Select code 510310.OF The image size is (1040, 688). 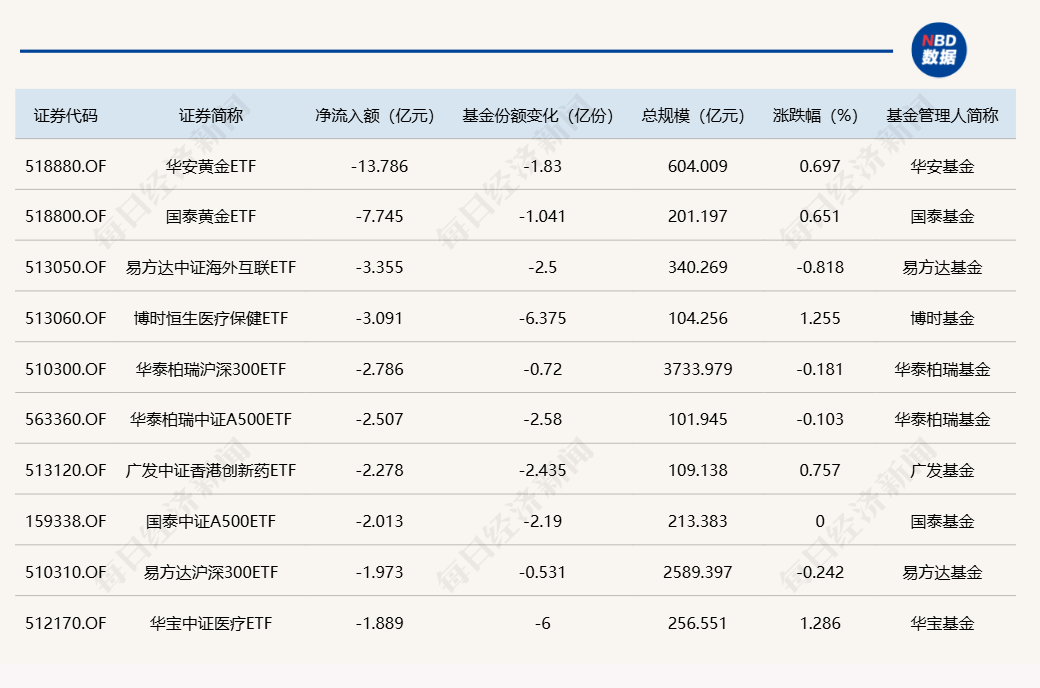[x=66, y=572]
